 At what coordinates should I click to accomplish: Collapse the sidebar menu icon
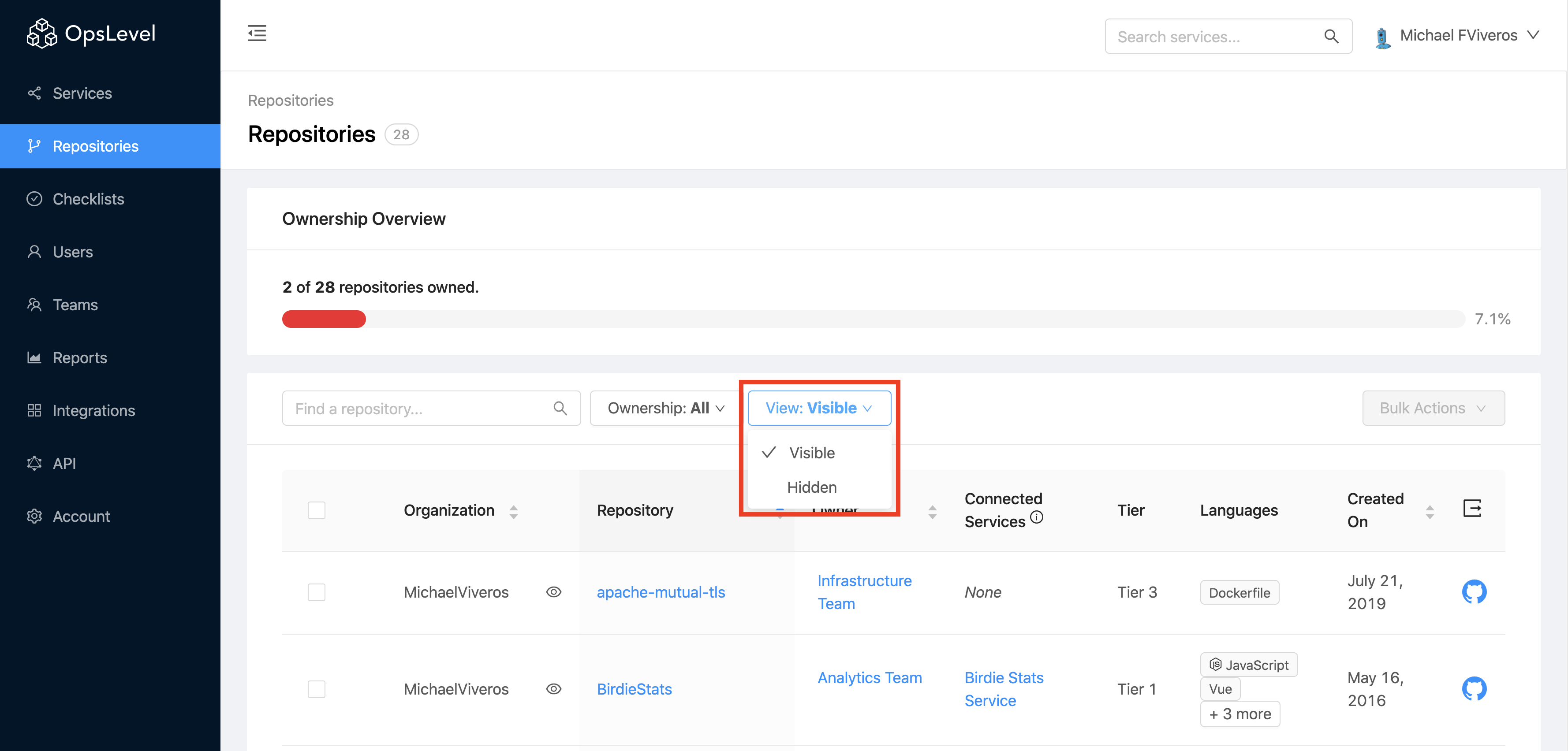[x=257, y=33]
